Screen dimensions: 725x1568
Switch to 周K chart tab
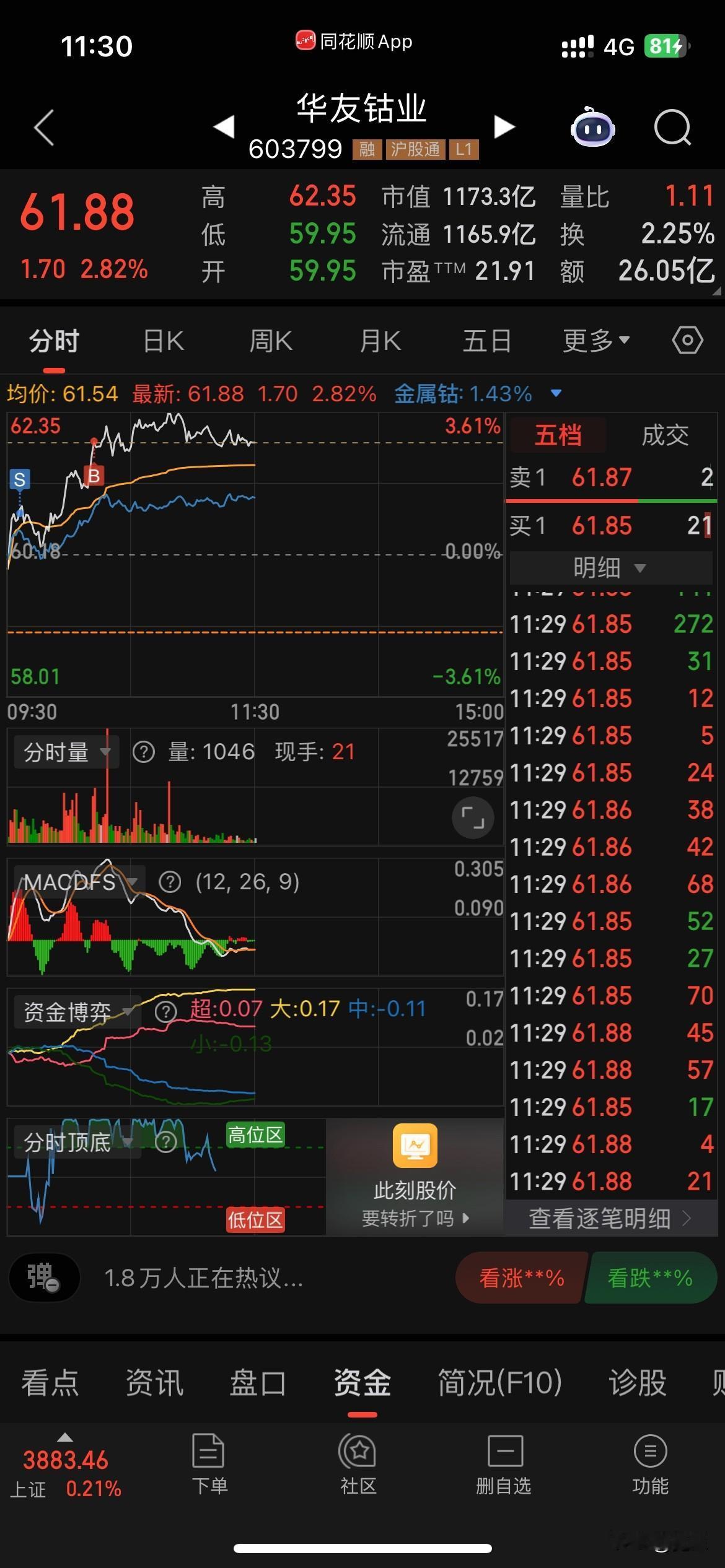coord(270,341)
